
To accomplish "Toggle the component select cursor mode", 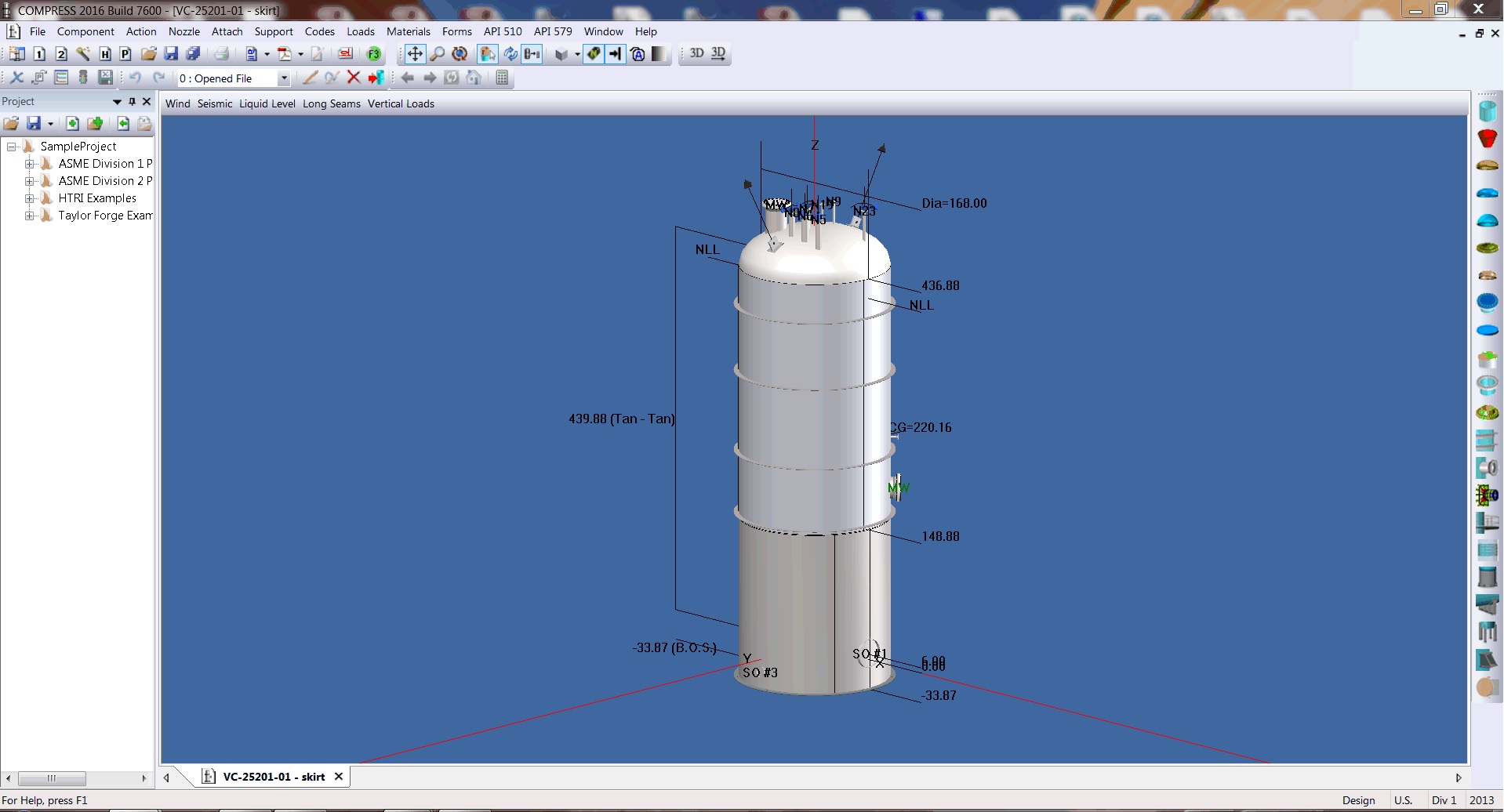I will point(487,54).
